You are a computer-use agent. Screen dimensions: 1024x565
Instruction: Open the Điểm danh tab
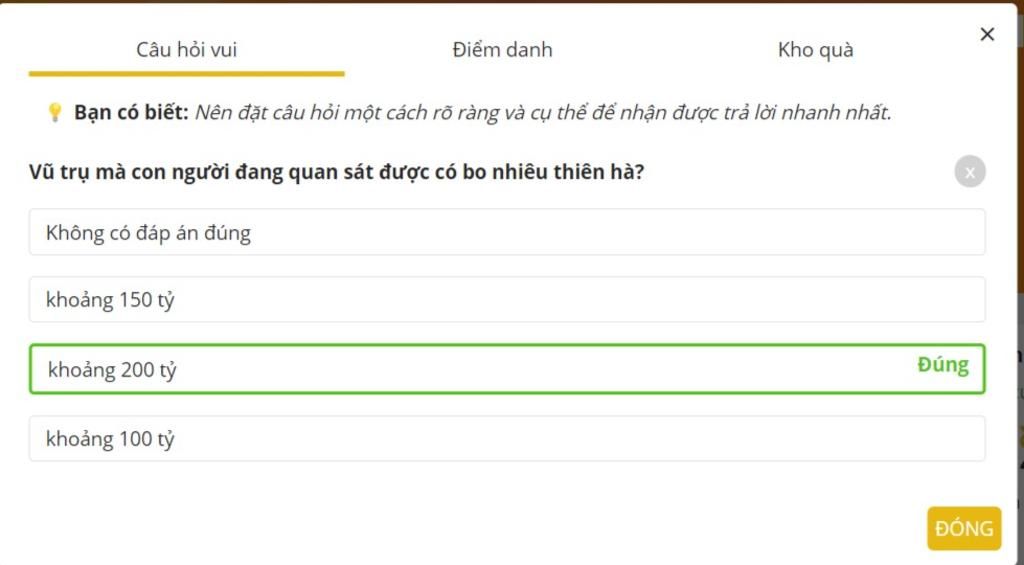click(502, 50)
